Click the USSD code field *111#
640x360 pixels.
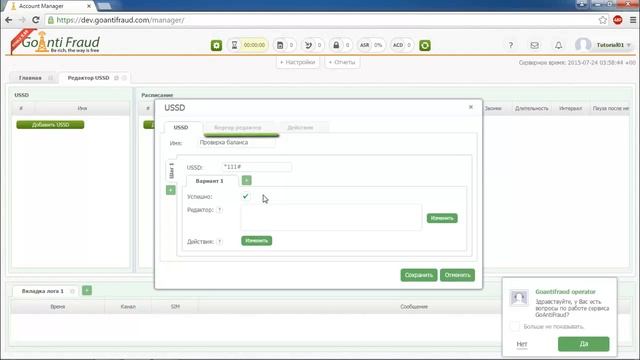coord(256,167)
